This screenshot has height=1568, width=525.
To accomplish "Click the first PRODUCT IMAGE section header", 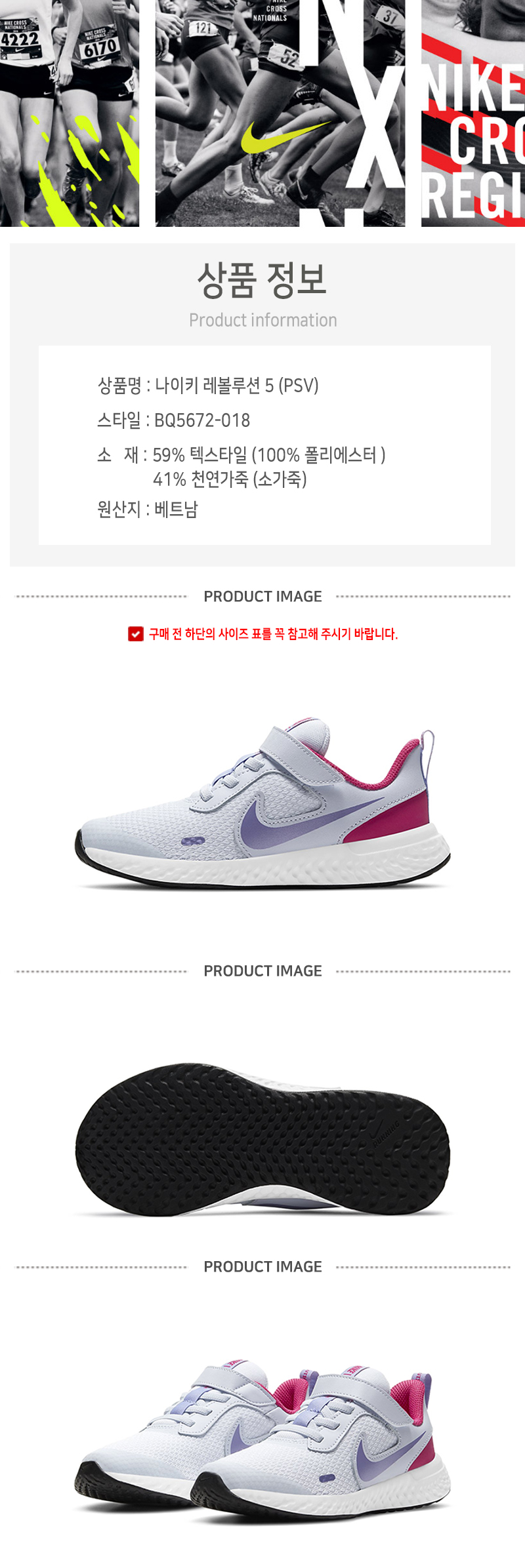I will coord(262,596).
